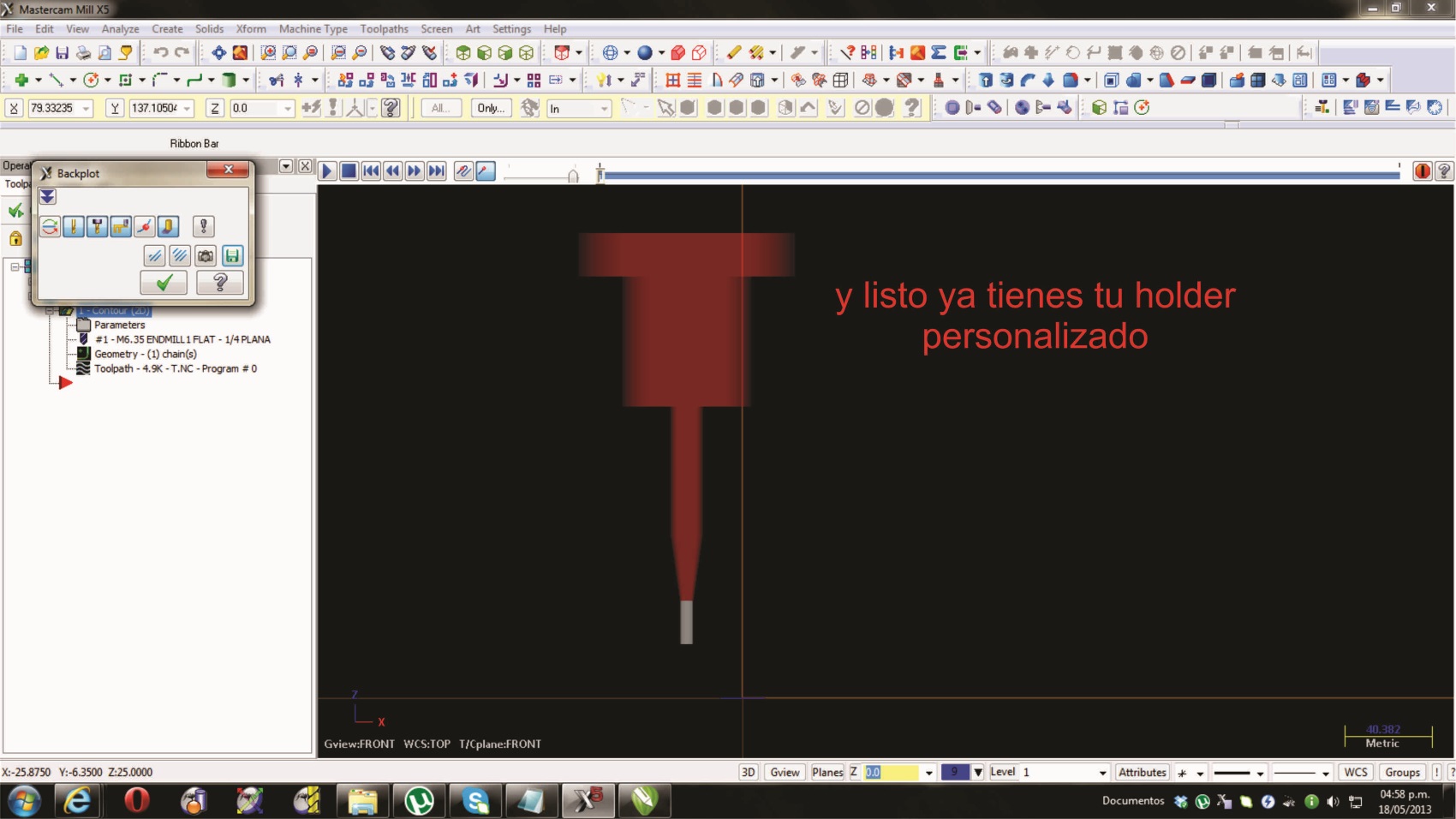Screen dimensions: 1456x819
Task: Click the Save file icon in the toolbar
Action: coord(62,53)
